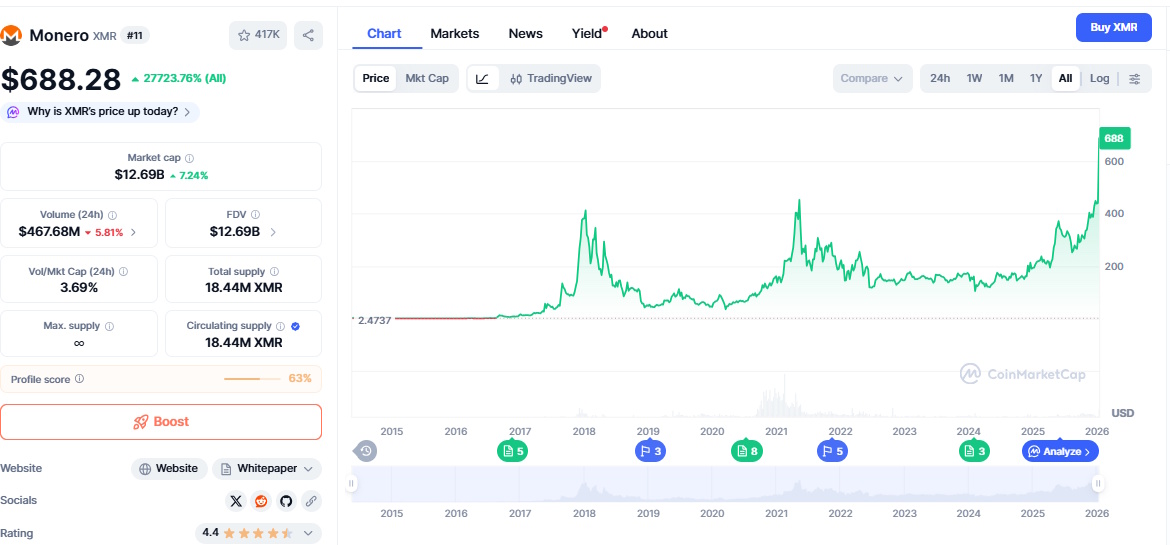The height and width of the screenshot is (545, 1170).
Task: Open the Reddit social icon
Action: click(261, 501)
